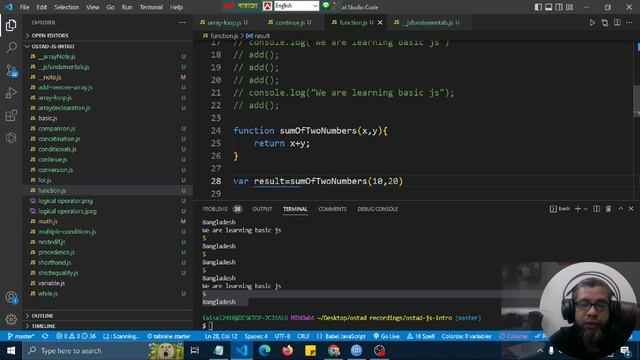Click the Run Code play icon
Screen dimensions: 640x360
(592, 23)
